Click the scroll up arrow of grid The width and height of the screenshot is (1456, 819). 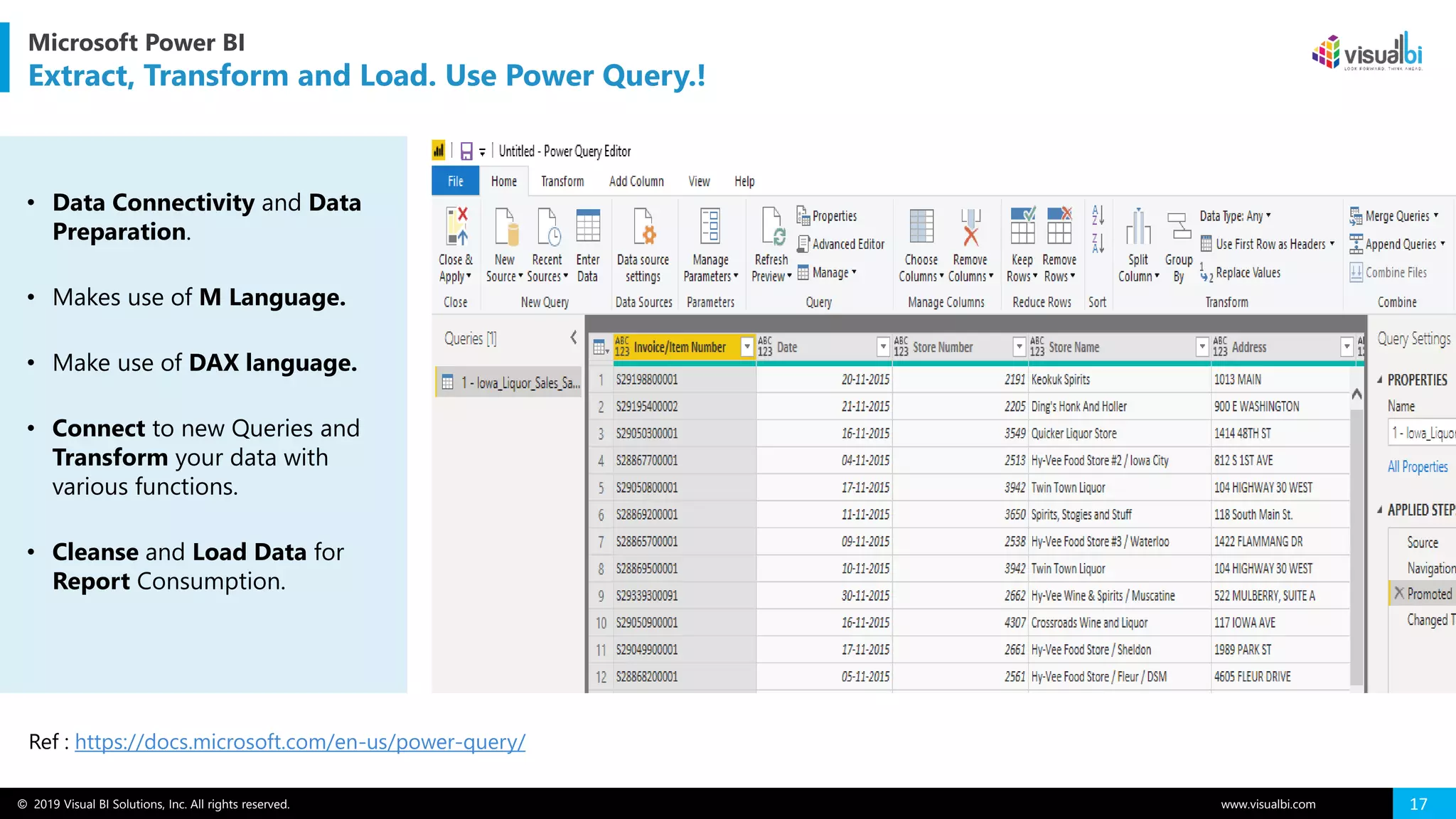1356,393
